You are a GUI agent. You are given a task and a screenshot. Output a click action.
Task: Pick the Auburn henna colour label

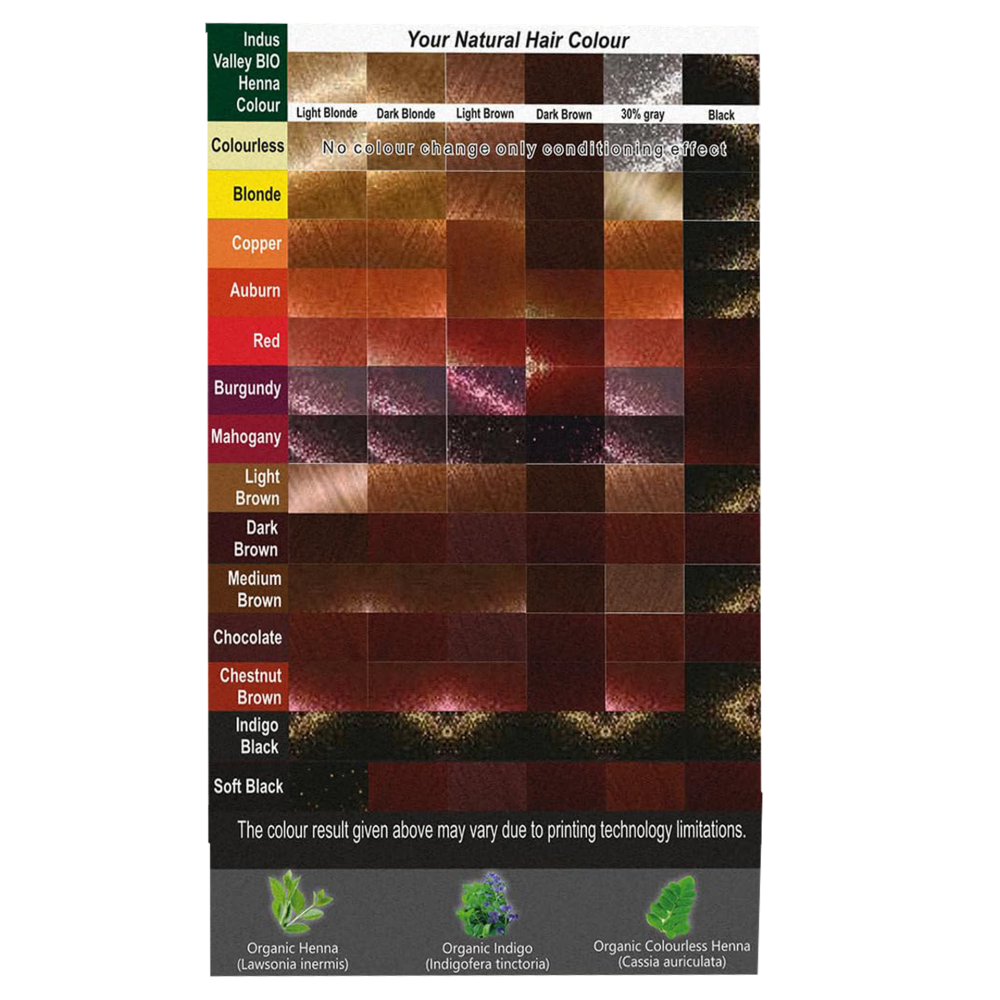point(247,292)
